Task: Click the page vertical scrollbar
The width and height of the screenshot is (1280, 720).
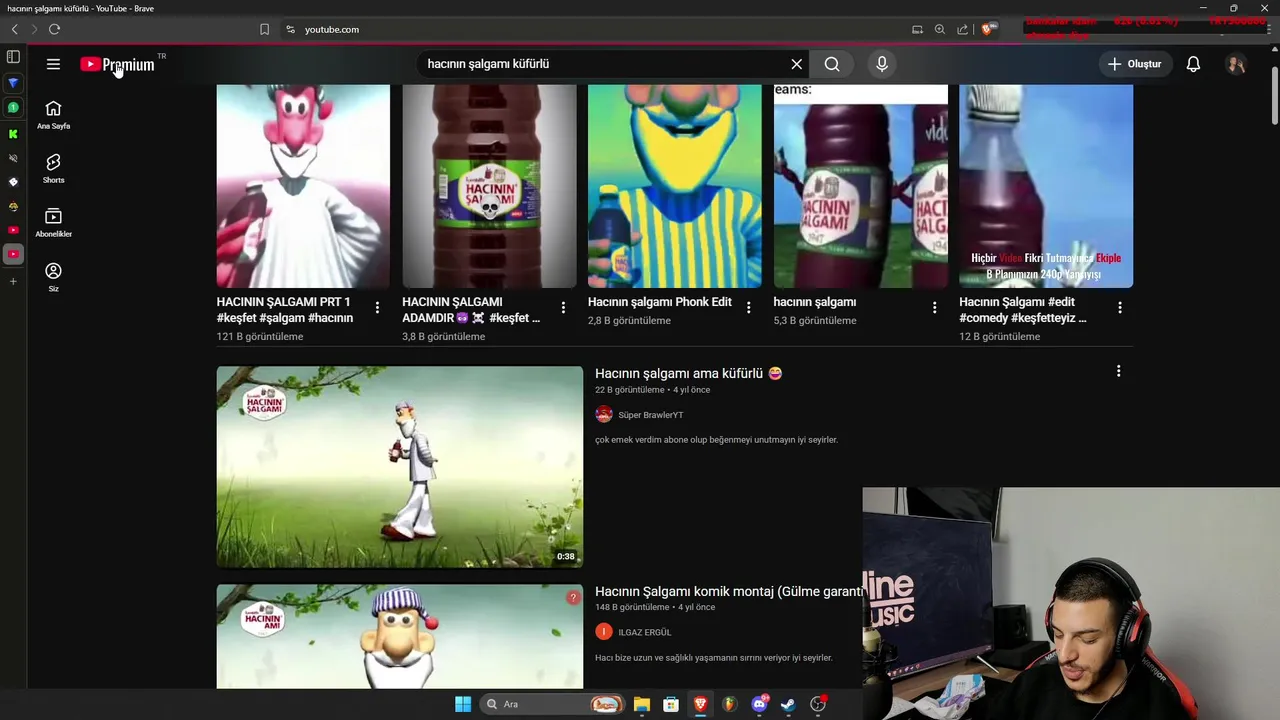Action: click(x=1273, y=95)
